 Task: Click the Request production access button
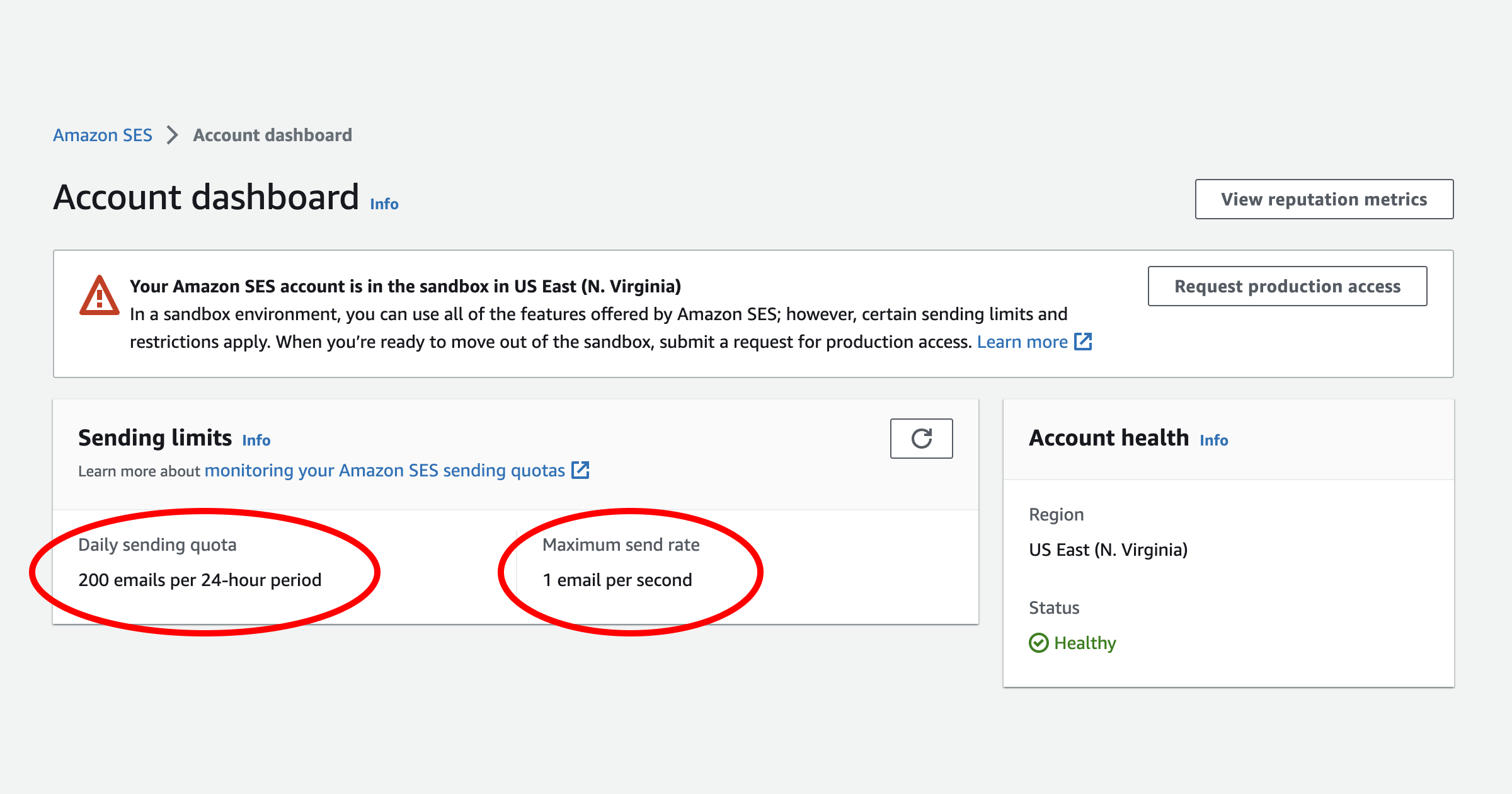tap(1287, 286)
